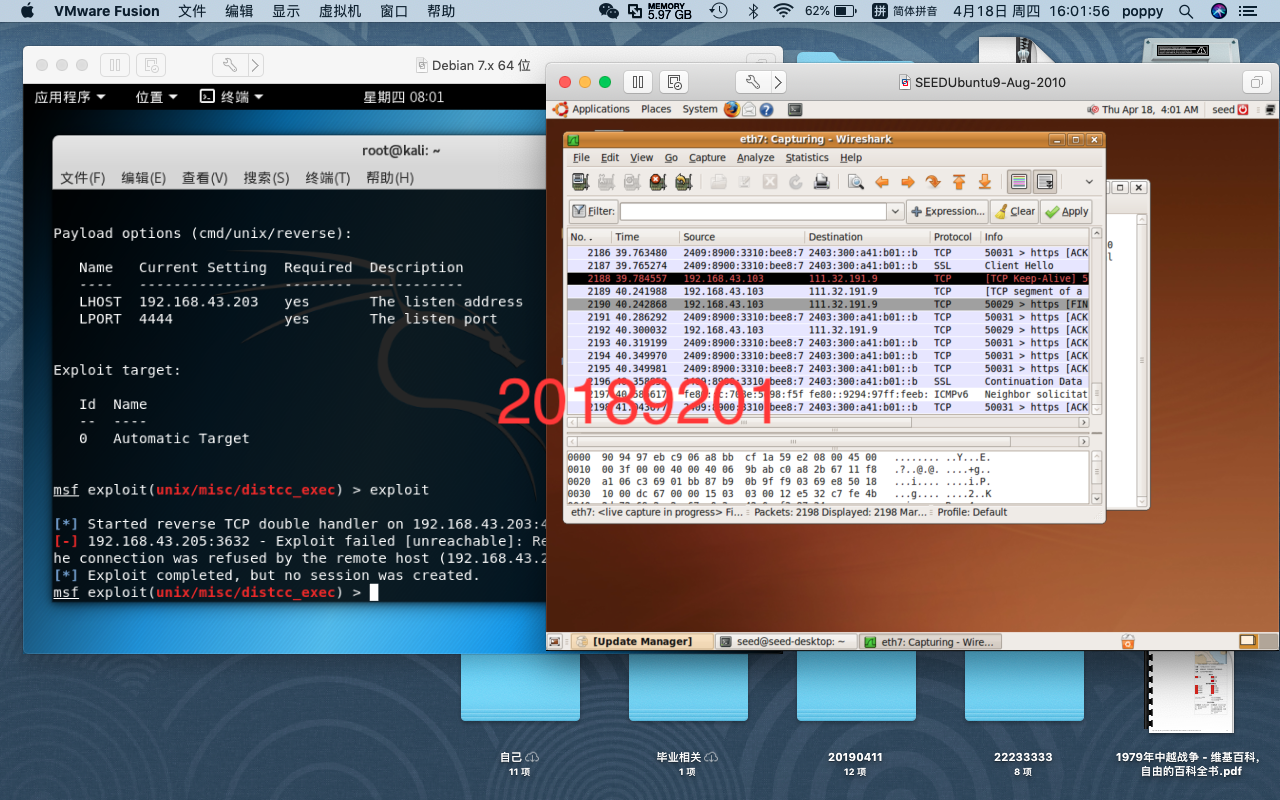Apply the Wireshark display filter
Image resolution: width=1280 pixels, height=800 pixels.
pos(1066,211)
